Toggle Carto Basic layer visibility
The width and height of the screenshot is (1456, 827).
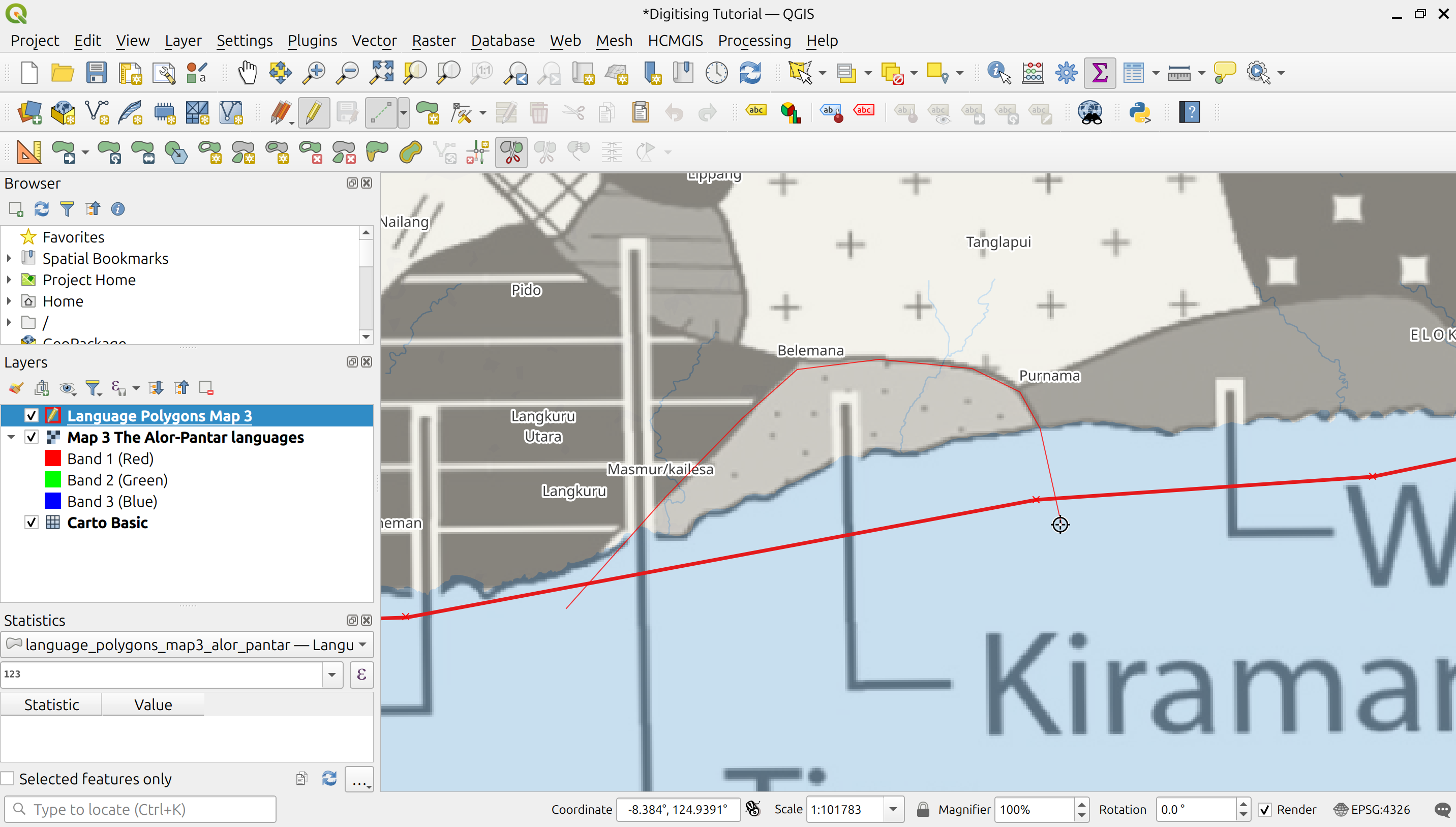[32, 523]
